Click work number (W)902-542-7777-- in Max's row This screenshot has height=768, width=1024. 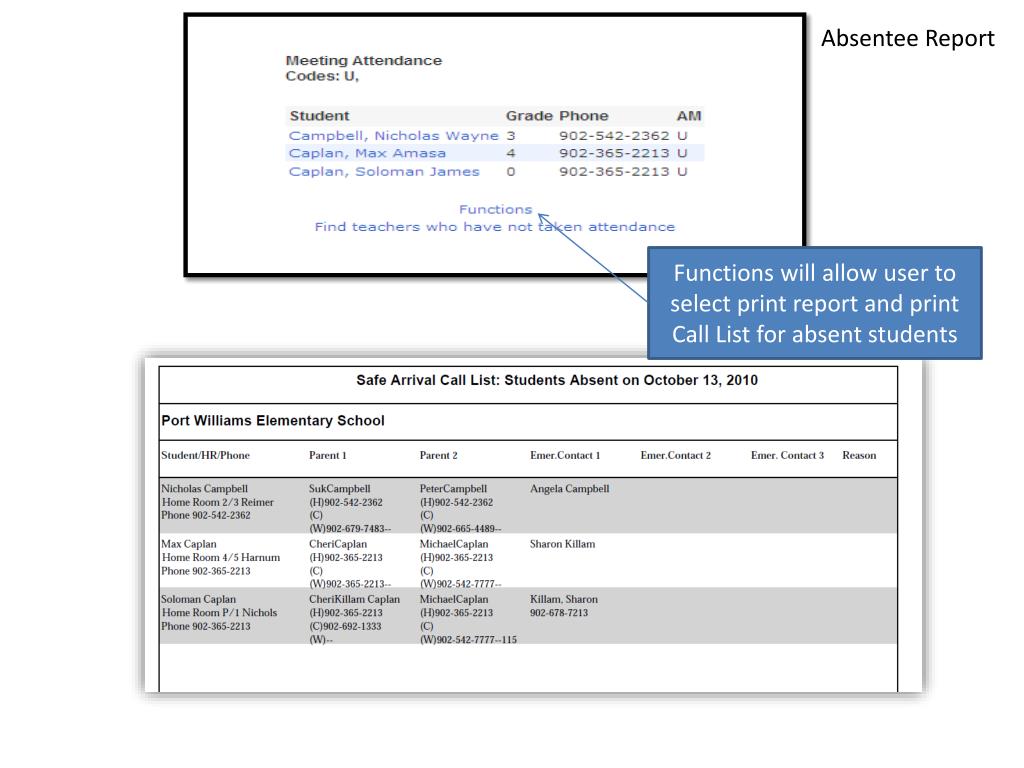pyautogui.click(x=460, y=584)
